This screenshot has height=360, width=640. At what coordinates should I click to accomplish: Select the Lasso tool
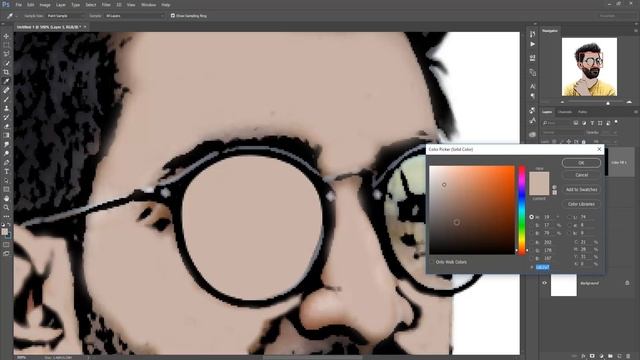(6, 54)
